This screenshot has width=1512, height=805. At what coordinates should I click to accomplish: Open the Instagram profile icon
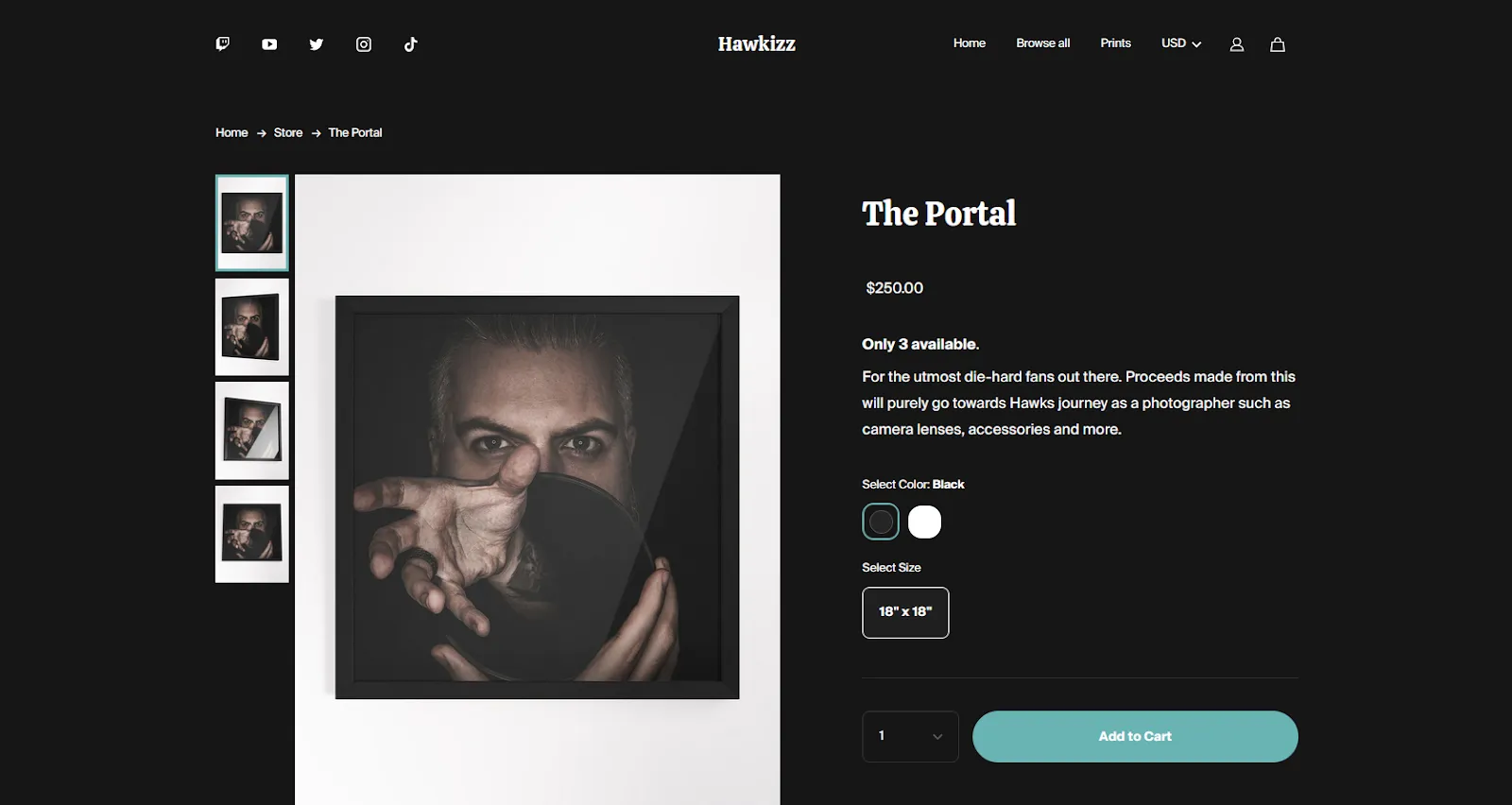364,44
